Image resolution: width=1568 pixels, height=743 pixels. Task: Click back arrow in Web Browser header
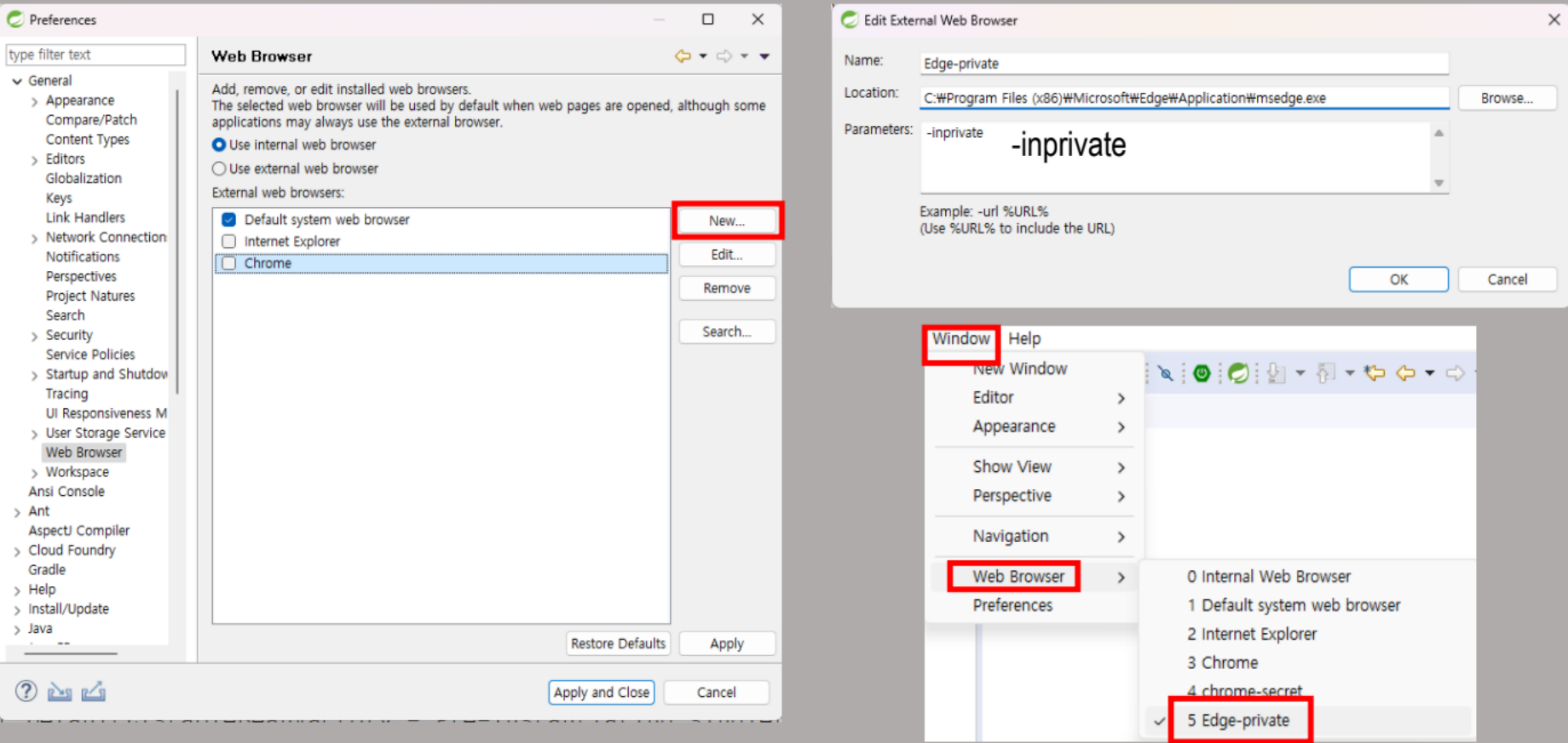(x=683, y=56)
